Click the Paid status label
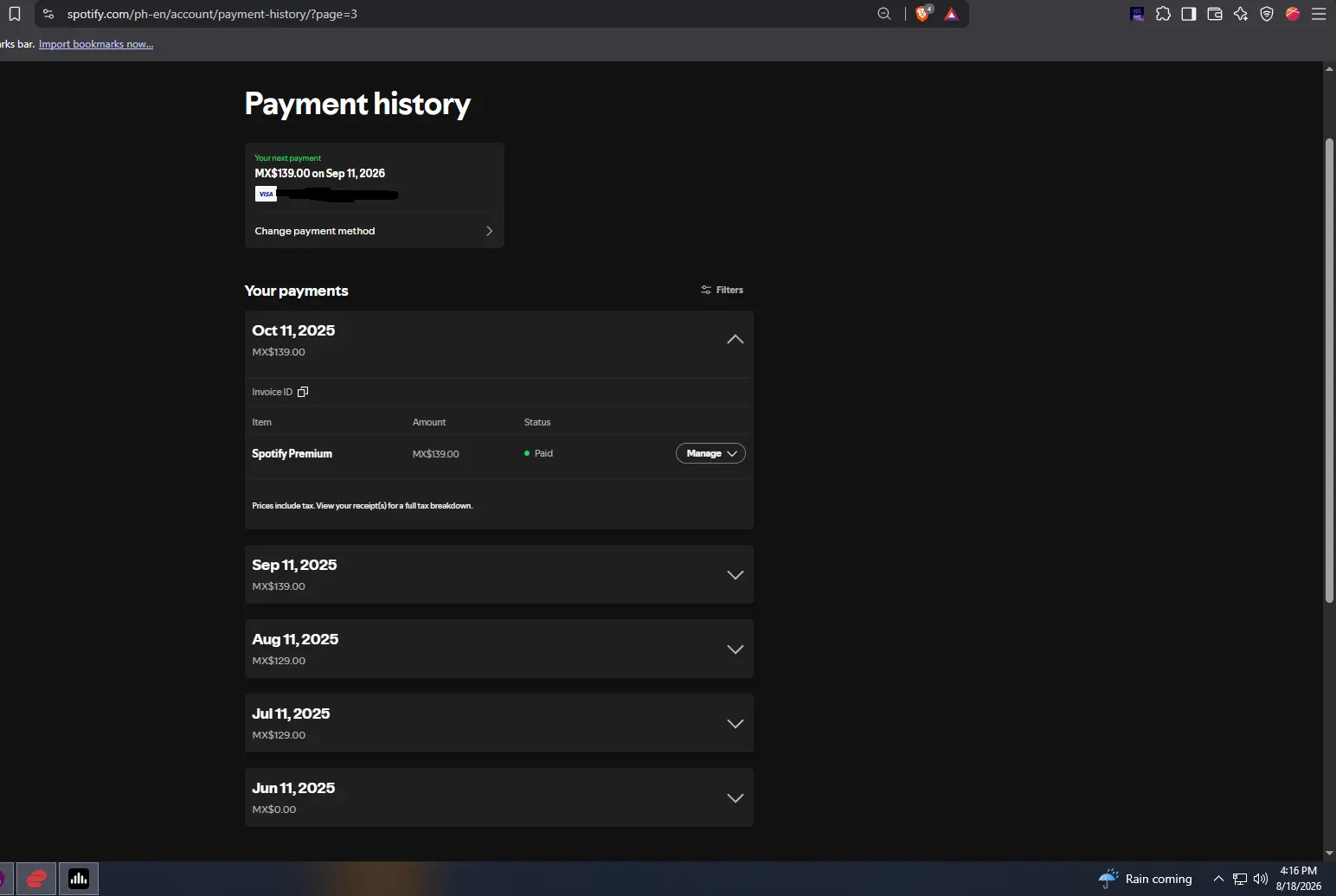This screenshot has width=1336, height=896. pos(543,453)
